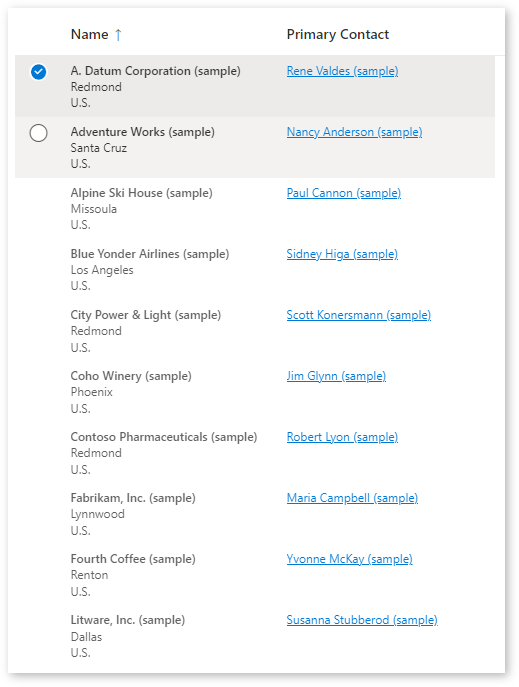Click Fourth Coffee (sample) account name
This screenshot has height=687, width=519.
click(x=133, y=559)
